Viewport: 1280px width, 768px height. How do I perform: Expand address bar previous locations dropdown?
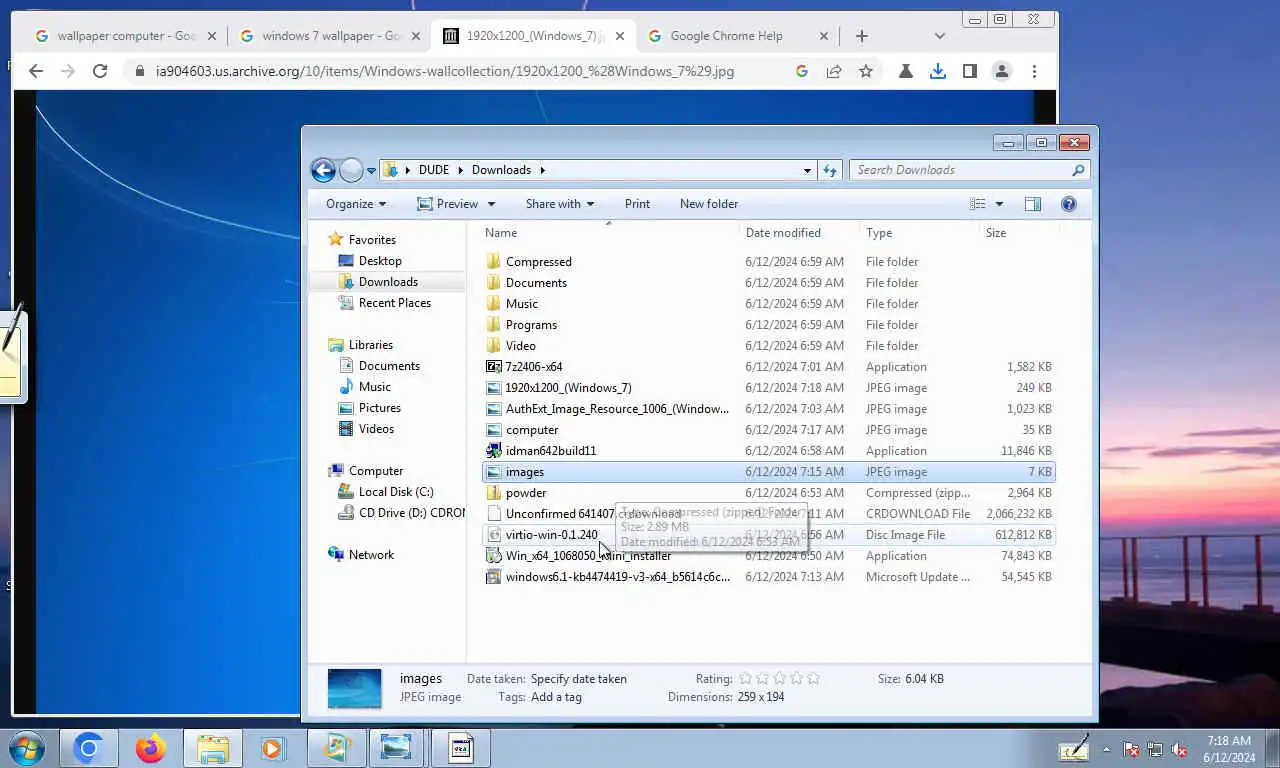click(x=807, y=171)
